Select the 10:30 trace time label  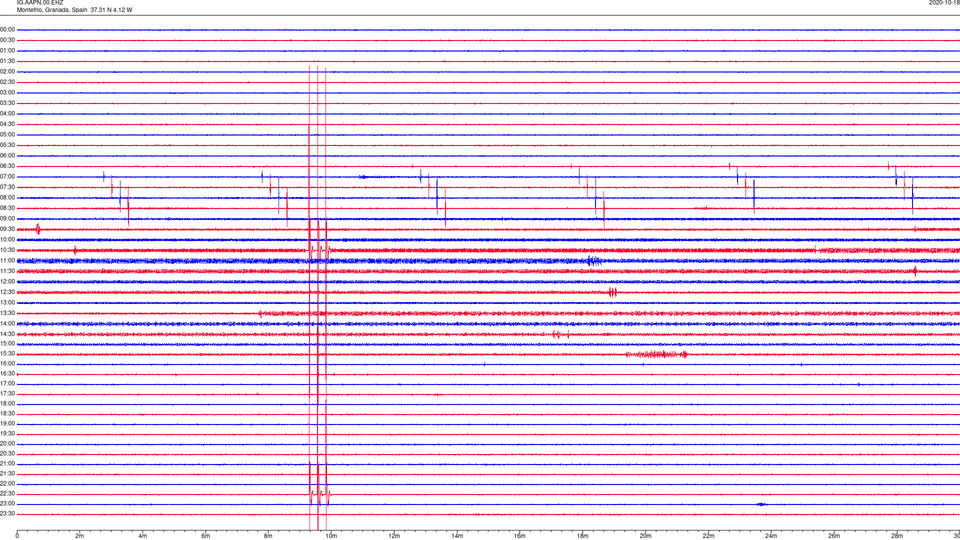tap(7, 250)
